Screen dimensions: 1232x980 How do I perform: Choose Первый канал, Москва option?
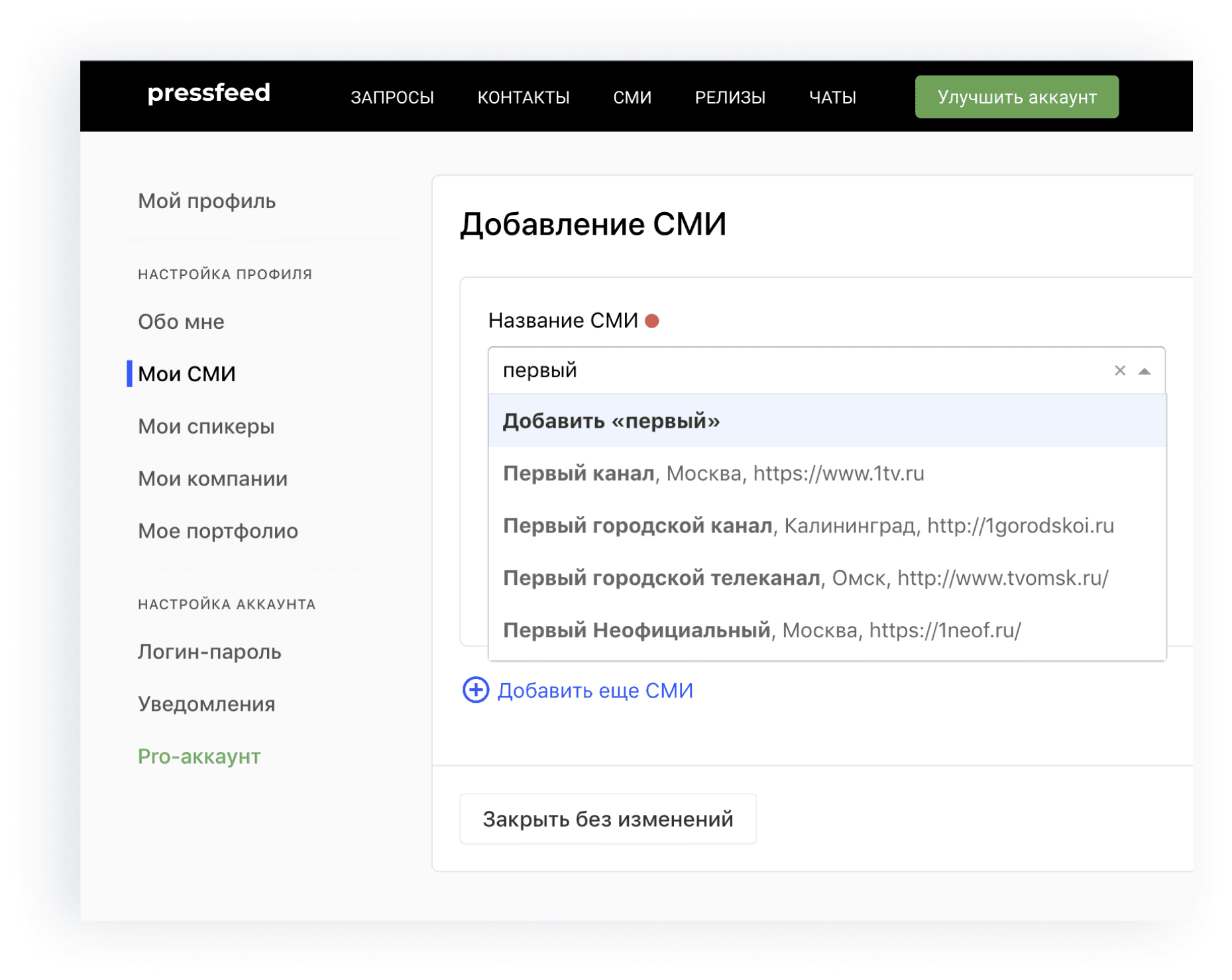tap(827, 473)
